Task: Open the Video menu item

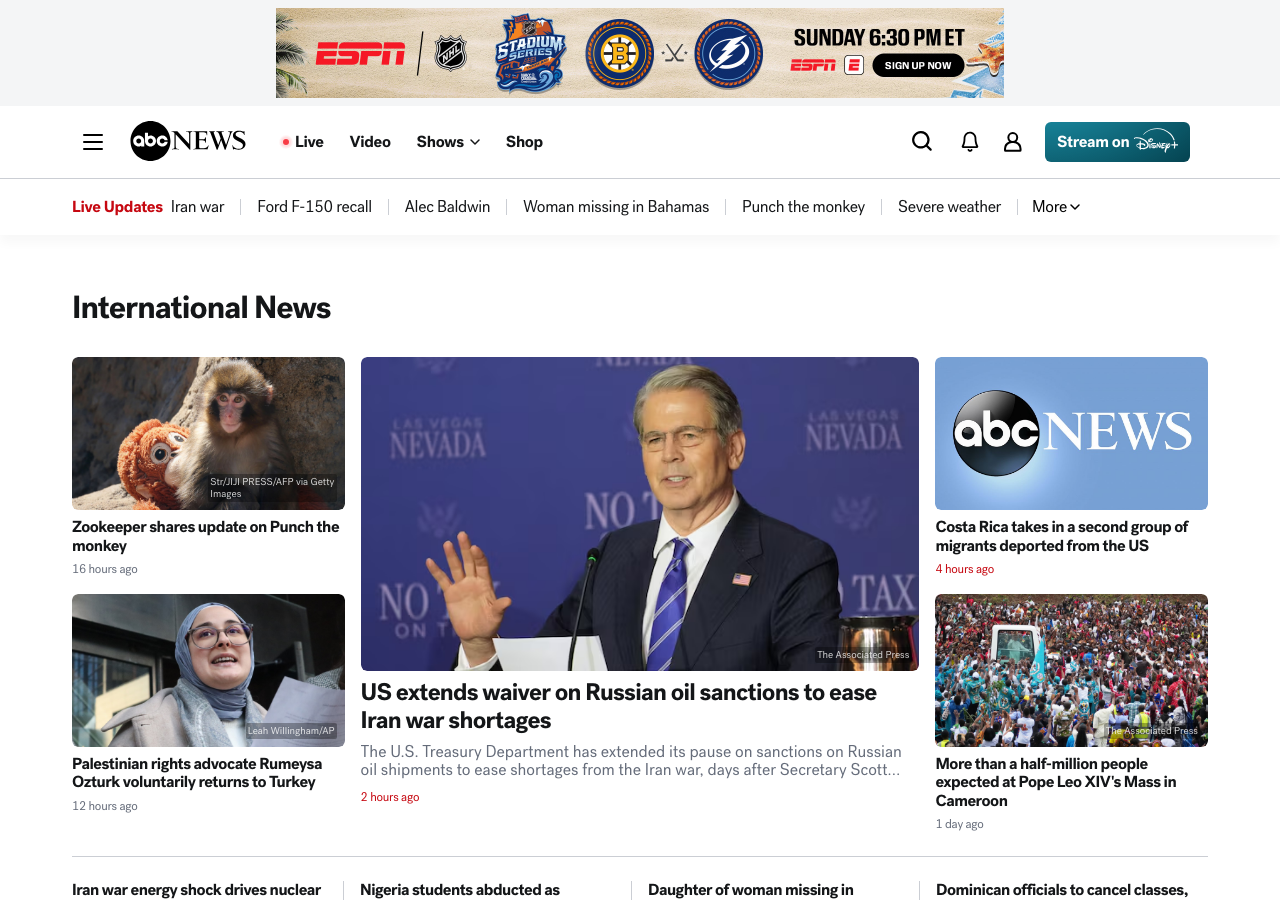Action: [370, 142]
